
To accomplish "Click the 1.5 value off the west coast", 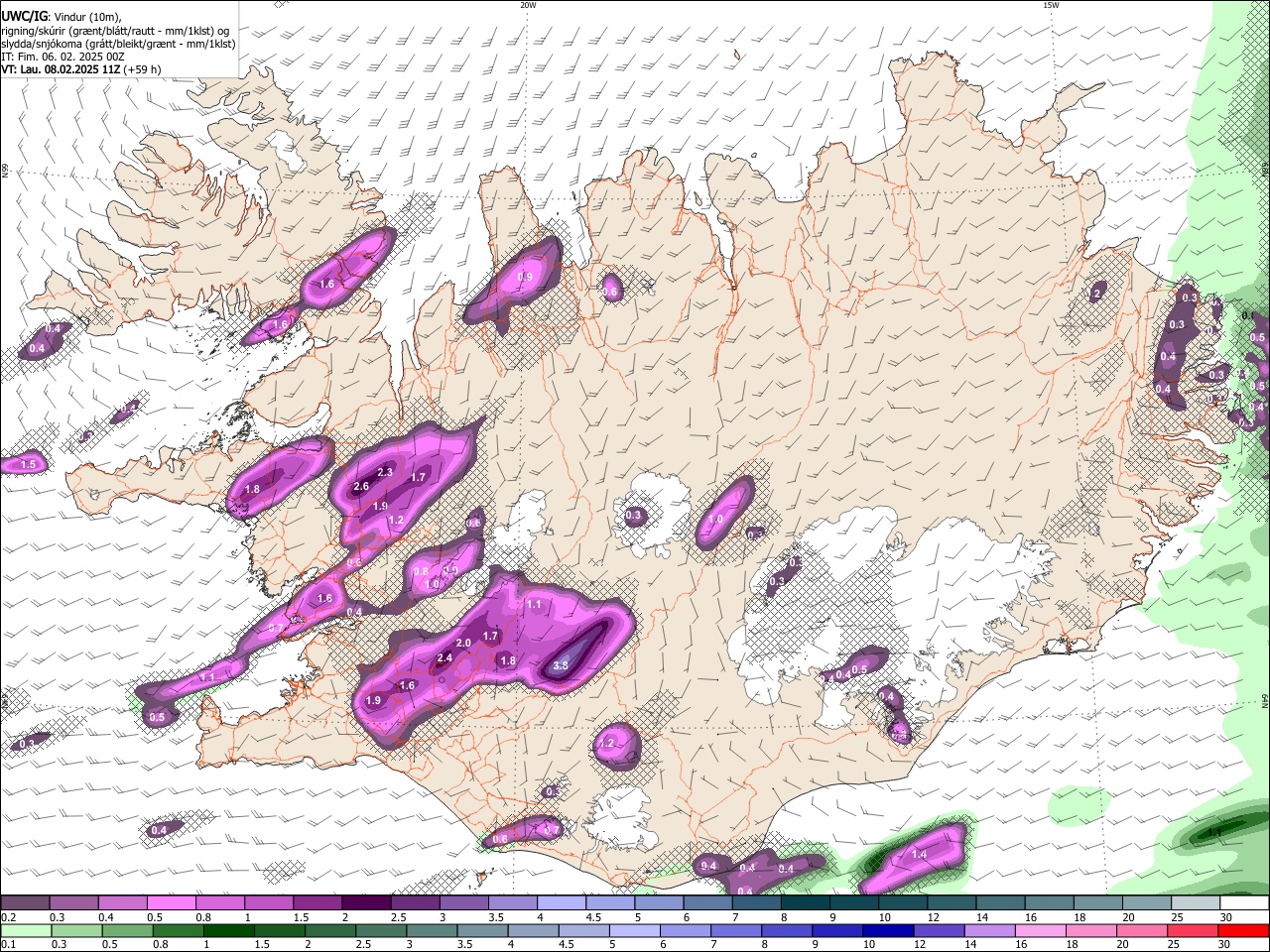I will coord(28,464).
